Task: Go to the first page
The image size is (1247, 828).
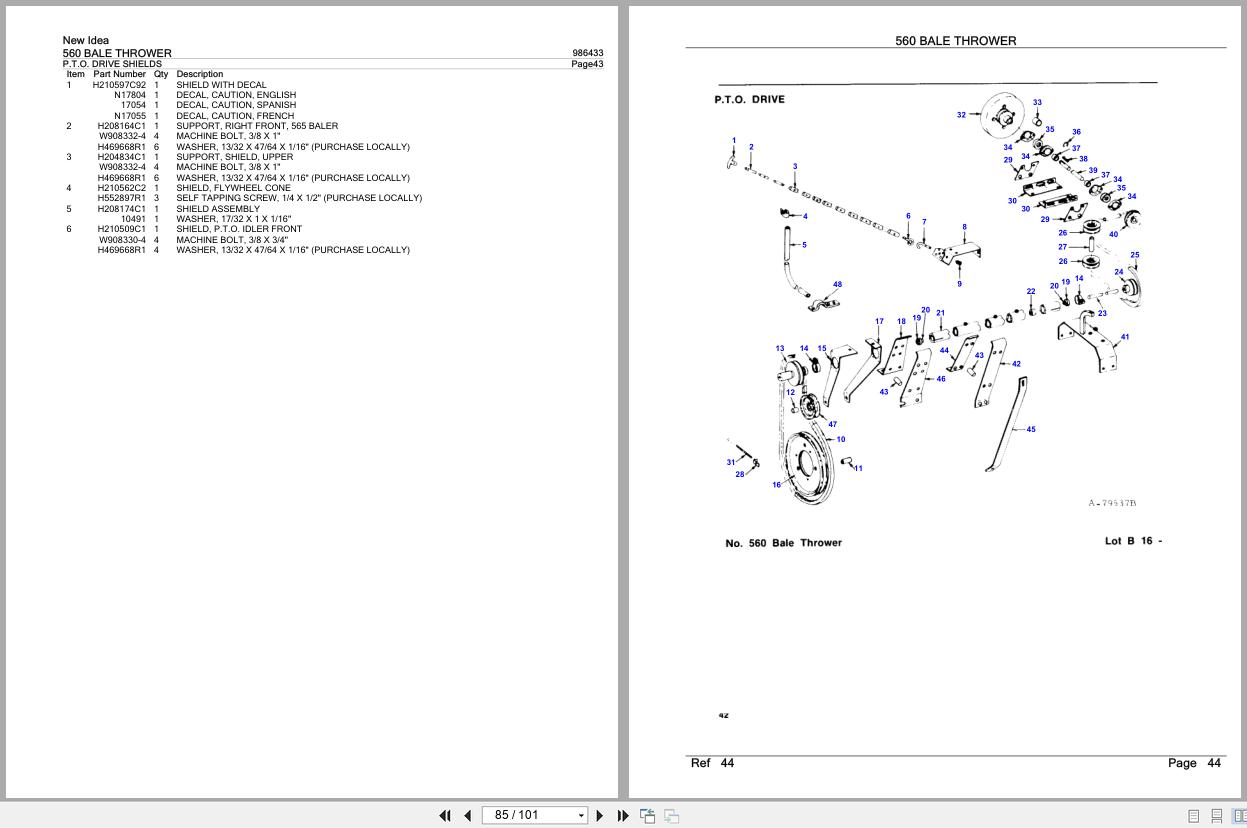Action: tap(445, 815)
